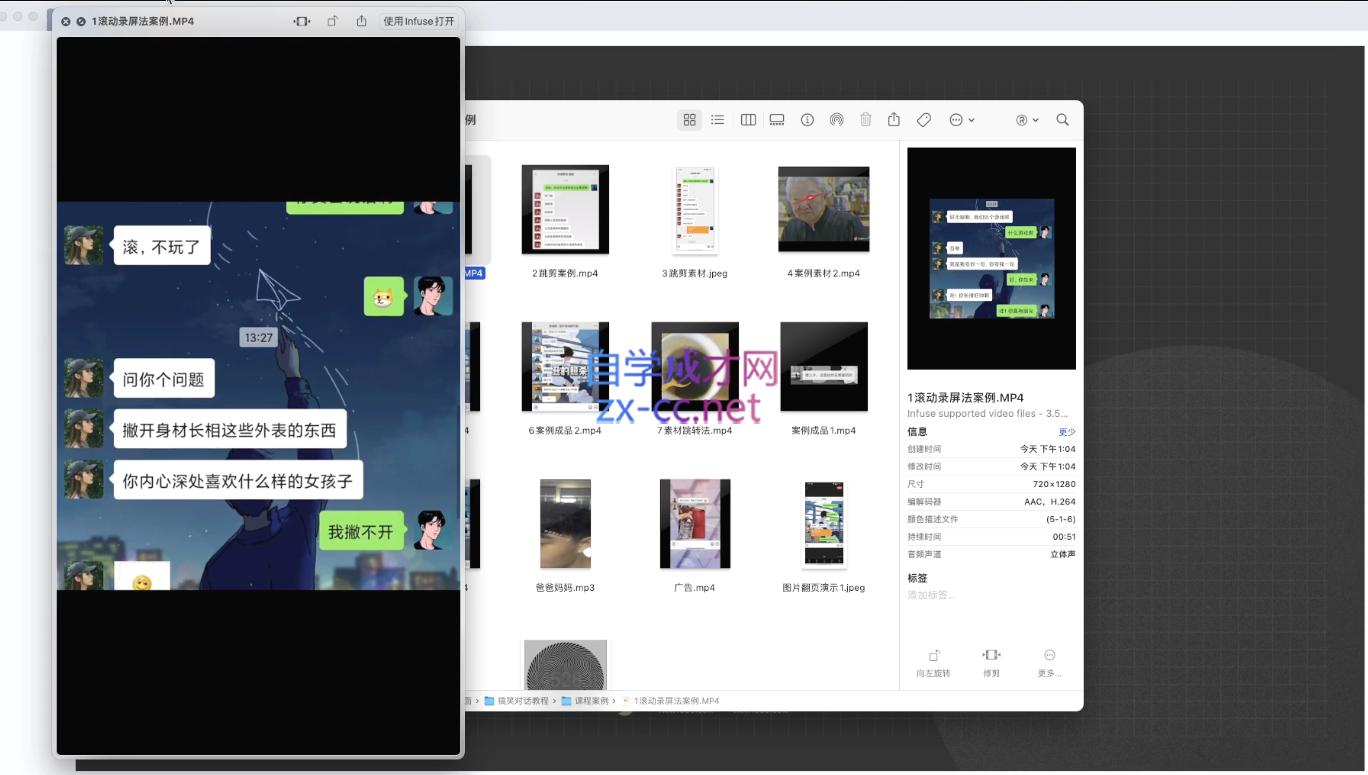Click the chat message 撇开身材长相这些外表的东西

[x=230, y=430]
